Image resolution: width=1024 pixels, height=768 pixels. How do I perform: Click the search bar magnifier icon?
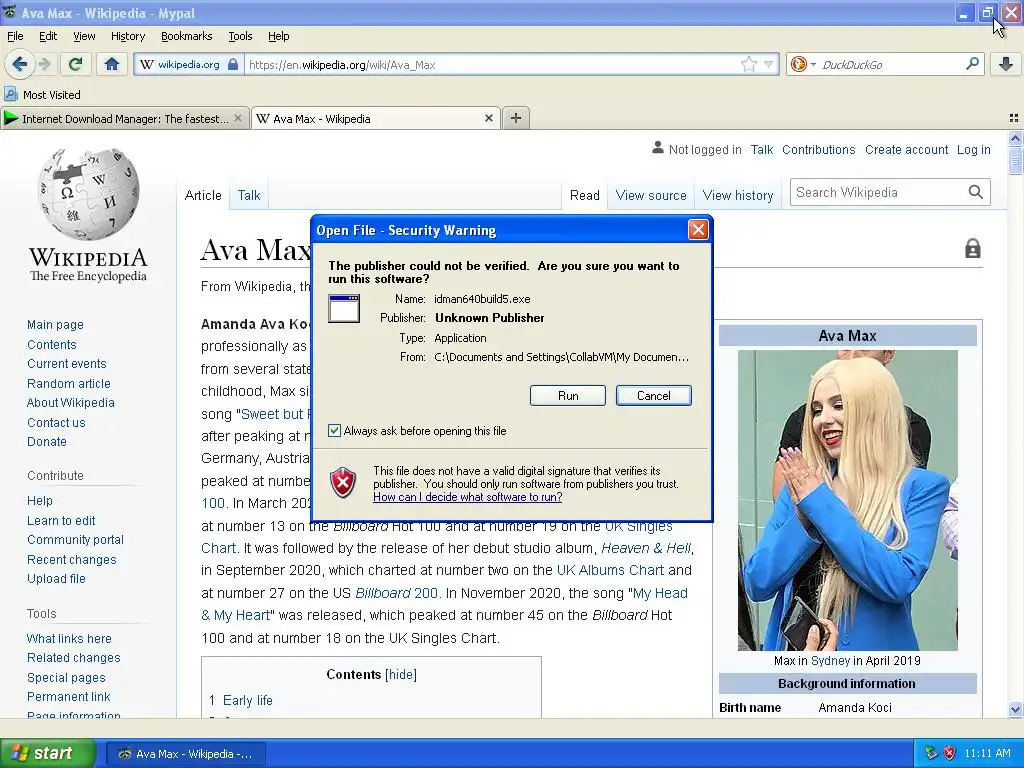click(x=972, y=64)
